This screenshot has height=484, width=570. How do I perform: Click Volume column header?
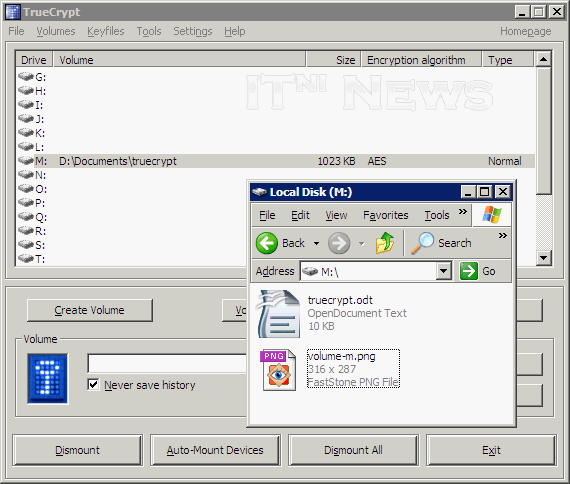coord(180,60)
